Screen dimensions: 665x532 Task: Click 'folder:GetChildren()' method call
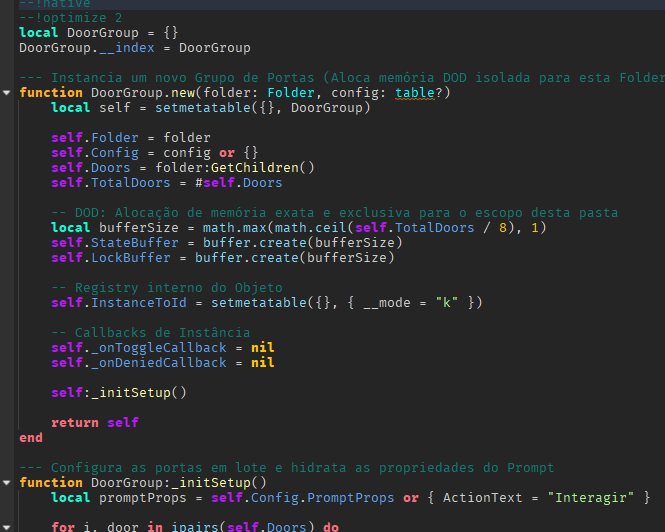(235, 168)
